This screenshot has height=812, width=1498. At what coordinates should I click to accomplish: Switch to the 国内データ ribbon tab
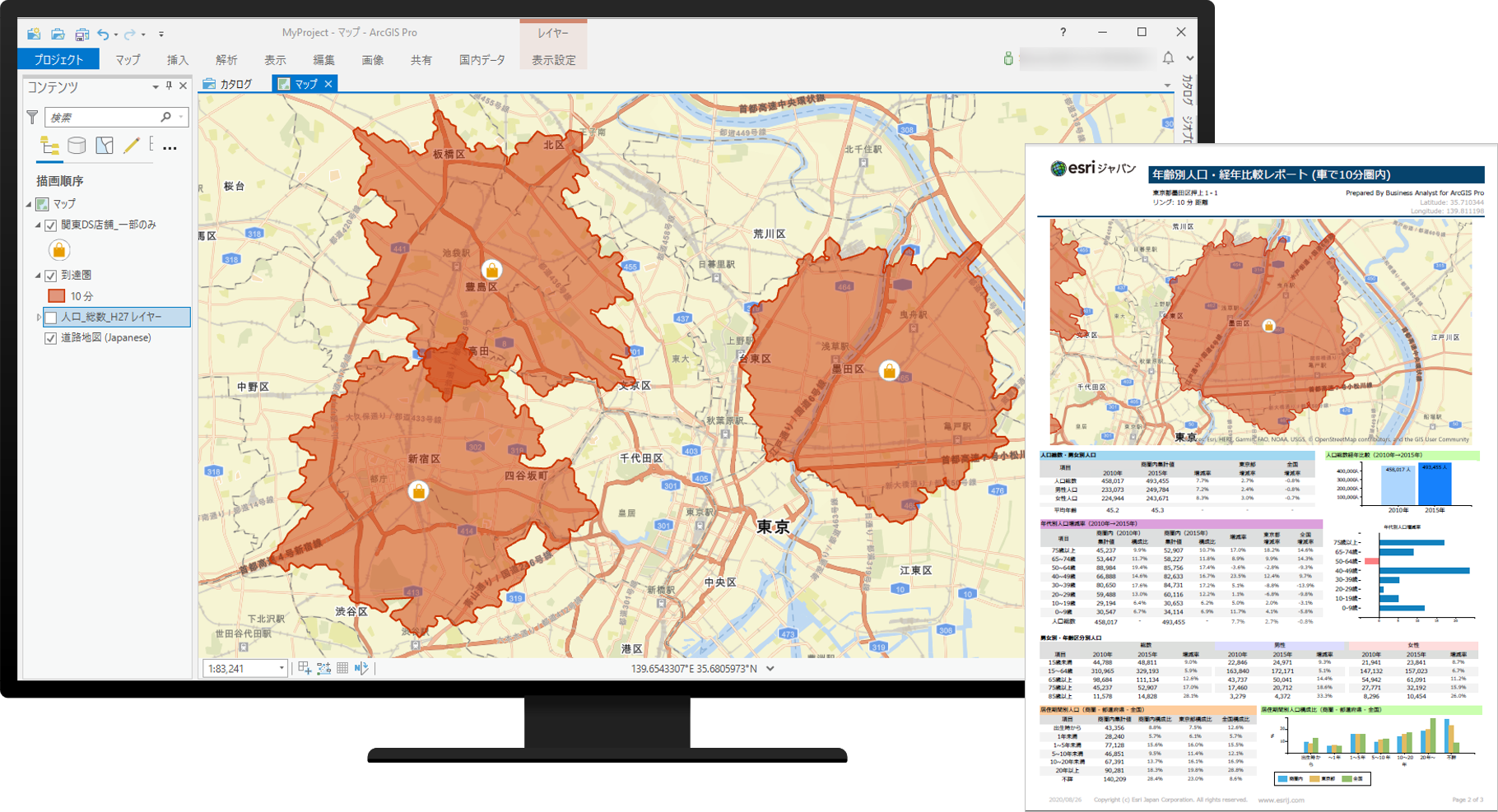click(481, 59)
